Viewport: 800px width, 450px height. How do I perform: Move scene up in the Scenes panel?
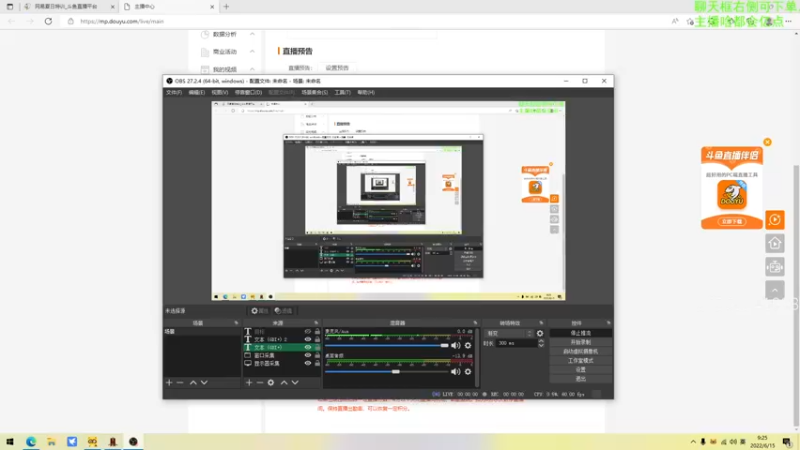pos(193,383)
